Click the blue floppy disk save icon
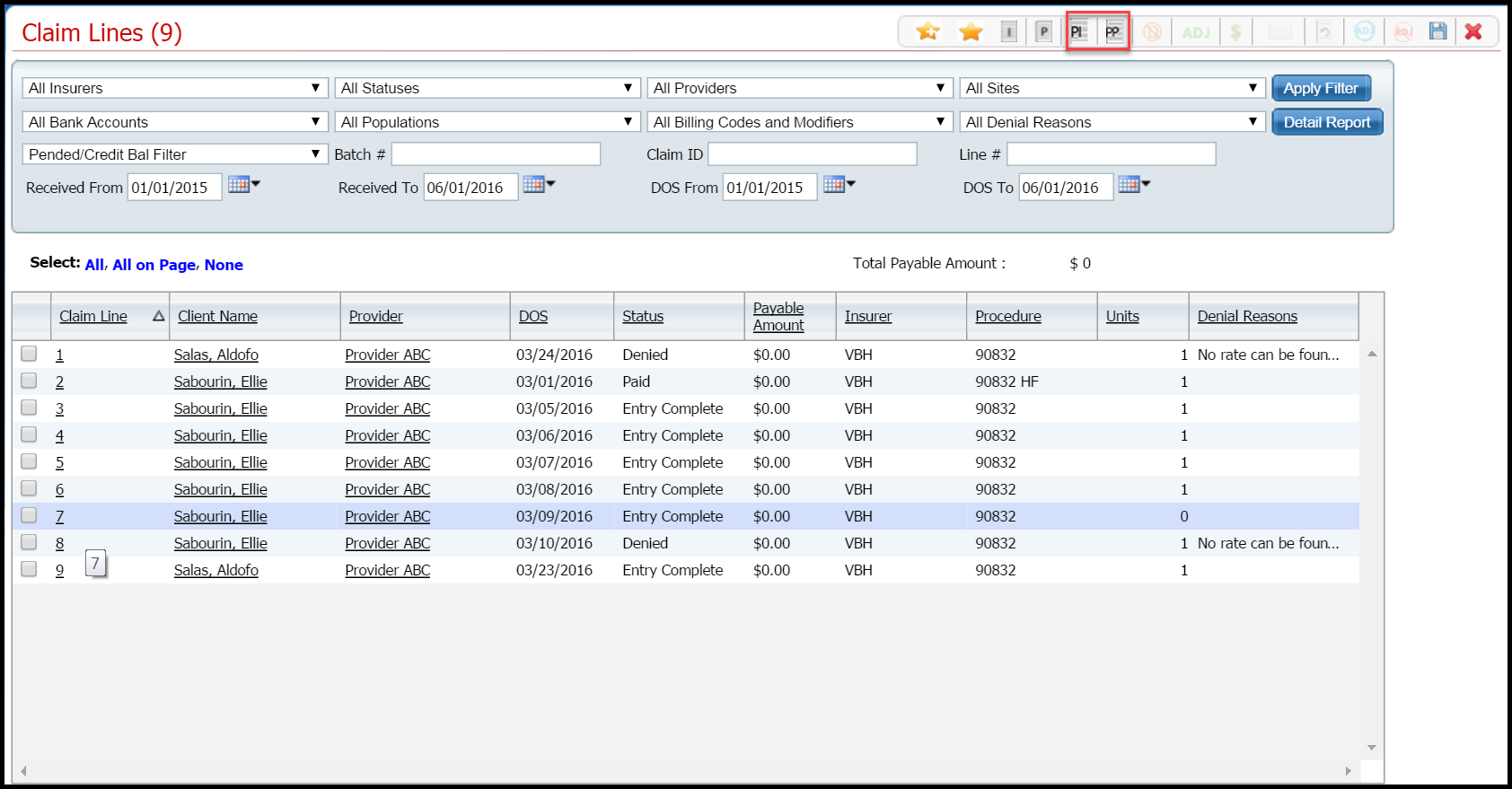The height and width of the screenshot is (789, 1512). click(x=1437, y=31)
